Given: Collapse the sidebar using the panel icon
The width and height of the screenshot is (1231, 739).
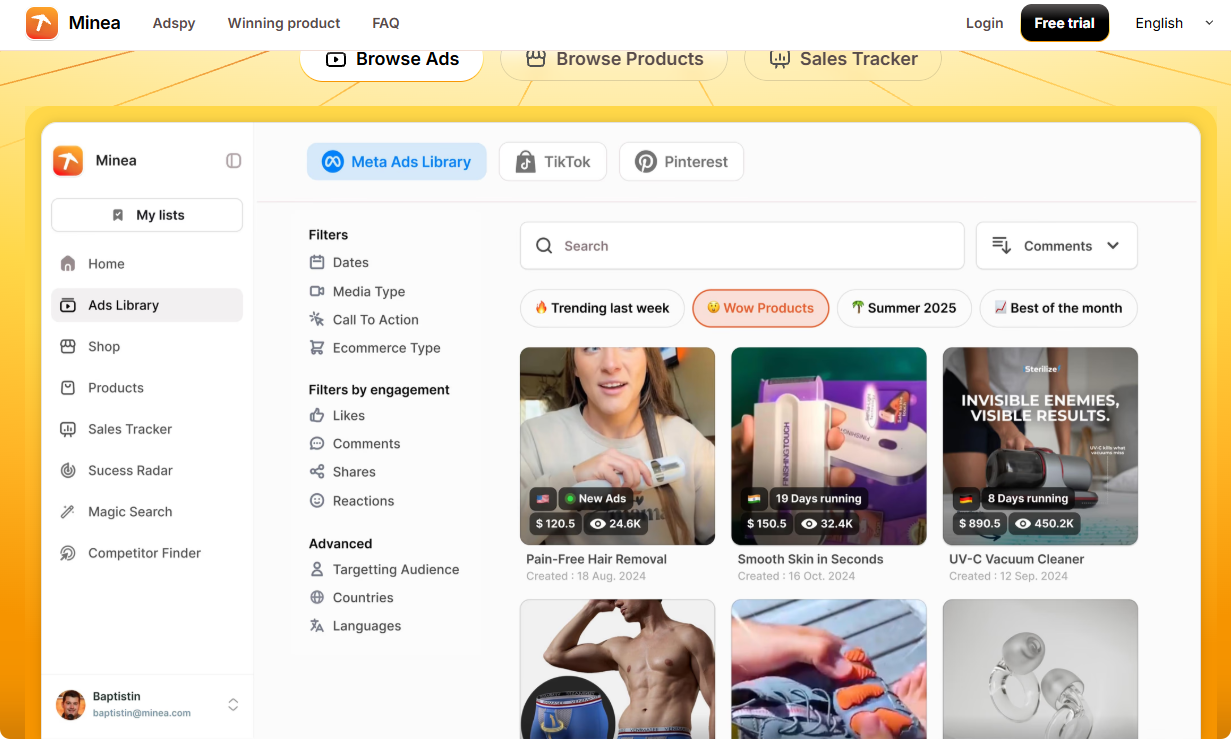Looking at the screenshot, I should click(x=233, y=161).
